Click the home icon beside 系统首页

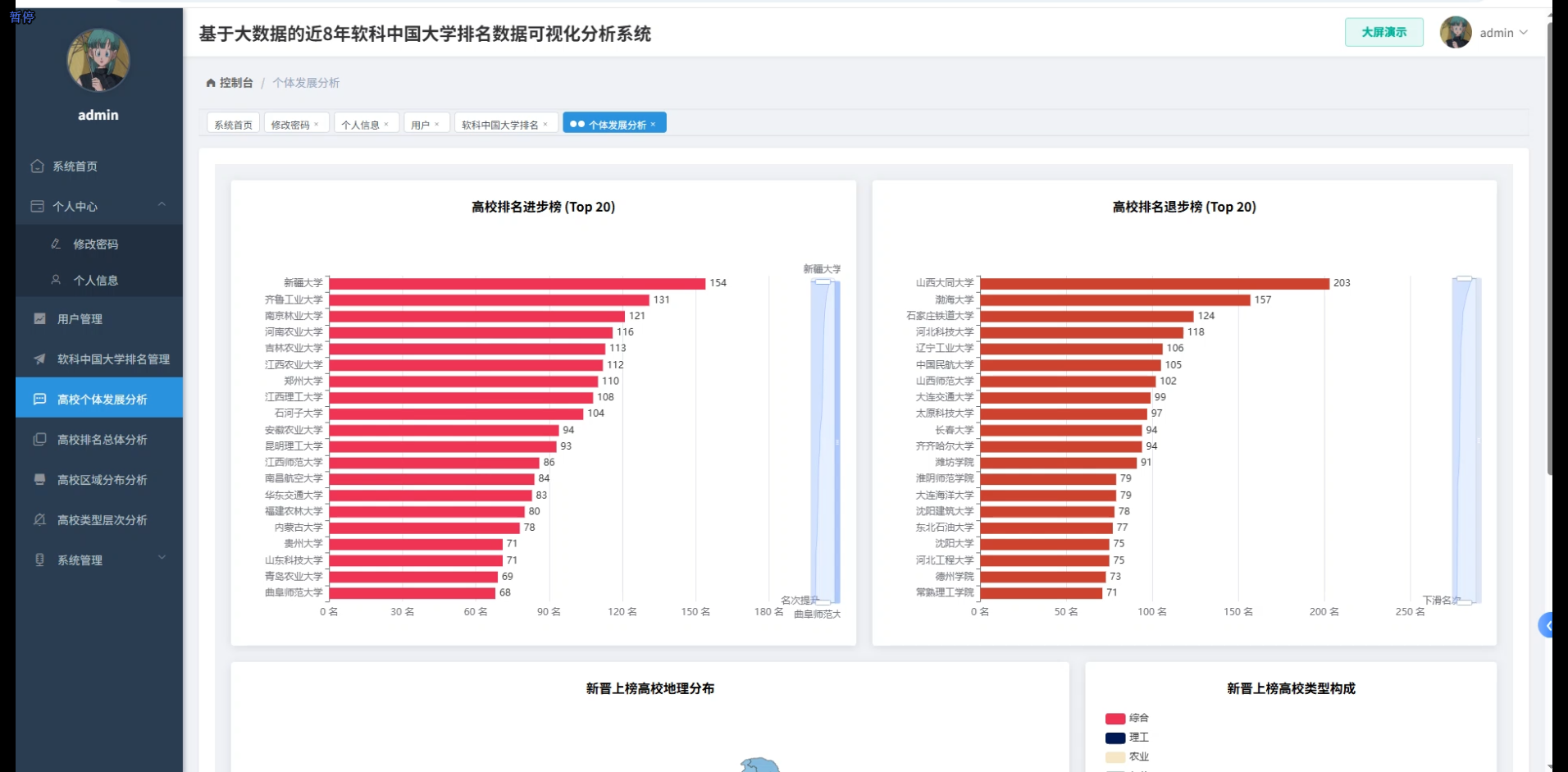(x=37, y=167)
